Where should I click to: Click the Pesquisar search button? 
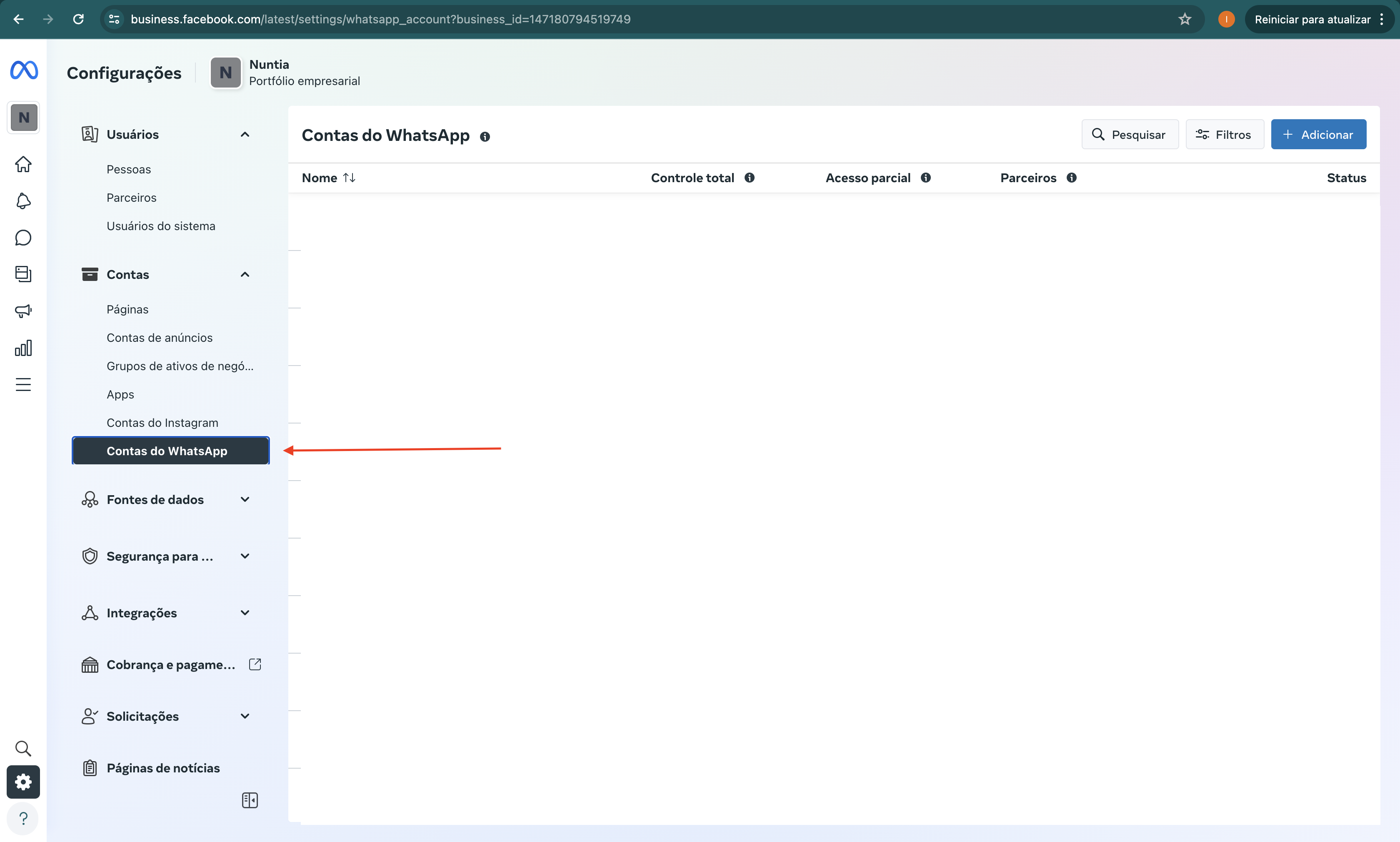[x=1130, y=135]
